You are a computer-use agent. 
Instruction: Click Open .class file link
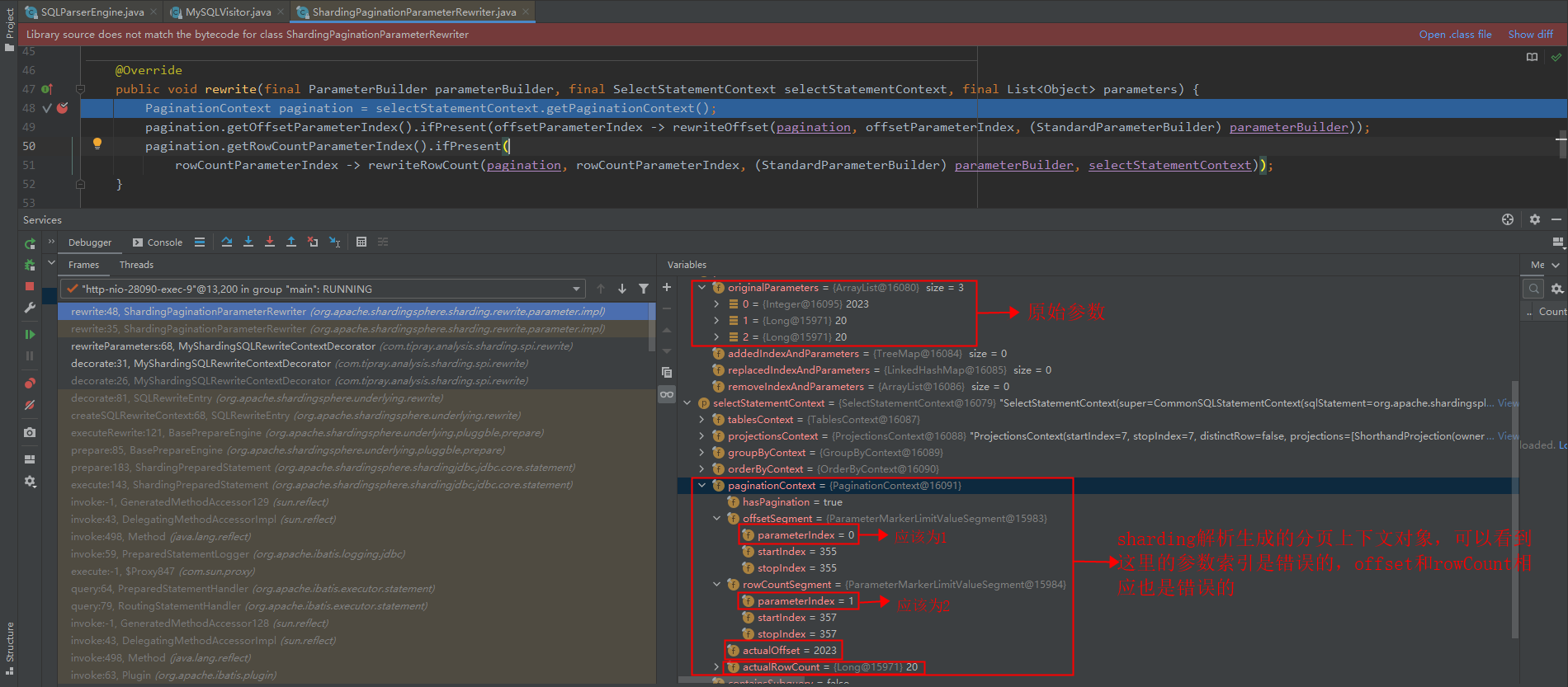click(1455, 35)
